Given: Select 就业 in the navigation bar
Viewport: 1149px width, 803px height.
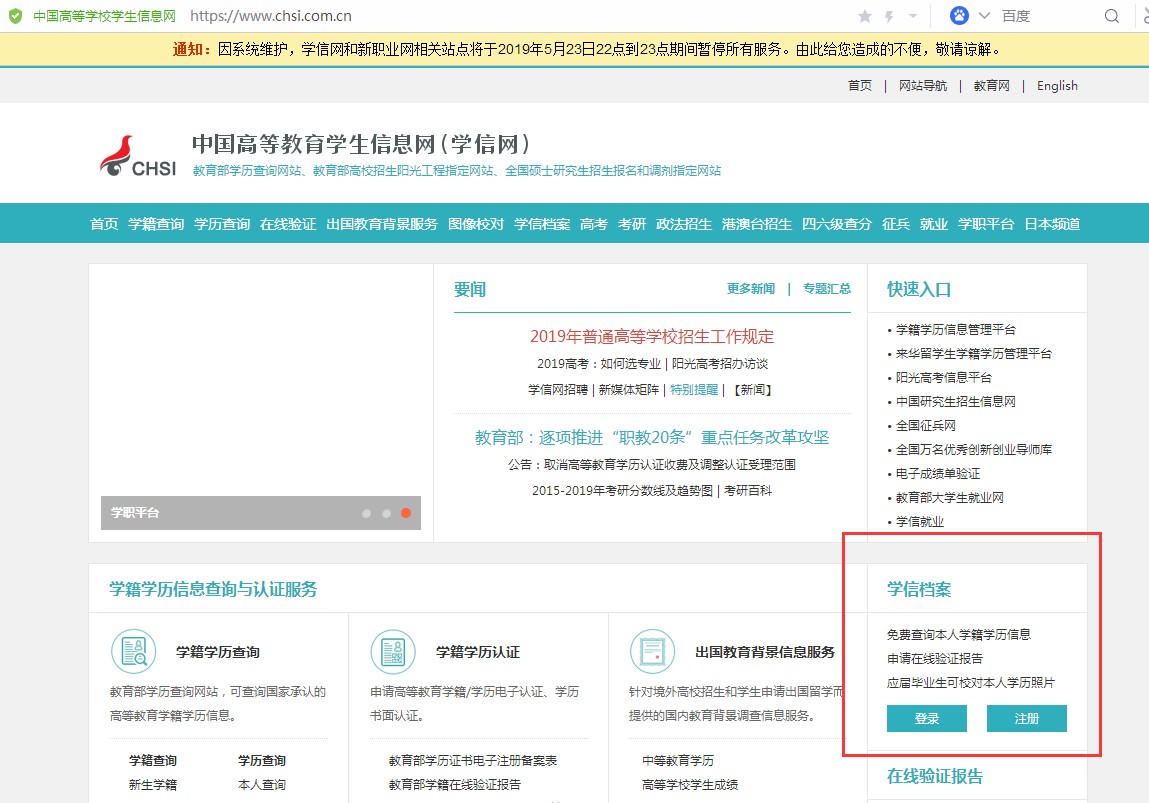Looking at the screenshot, I should tap(934, 224).
